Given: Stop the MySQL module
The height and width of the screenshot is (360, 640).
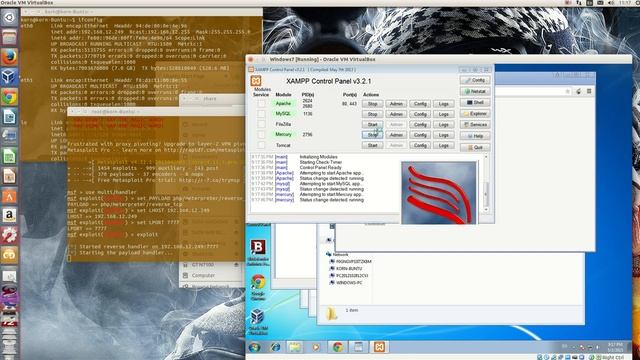Looking at the screenshot, I should coord(372,114).
